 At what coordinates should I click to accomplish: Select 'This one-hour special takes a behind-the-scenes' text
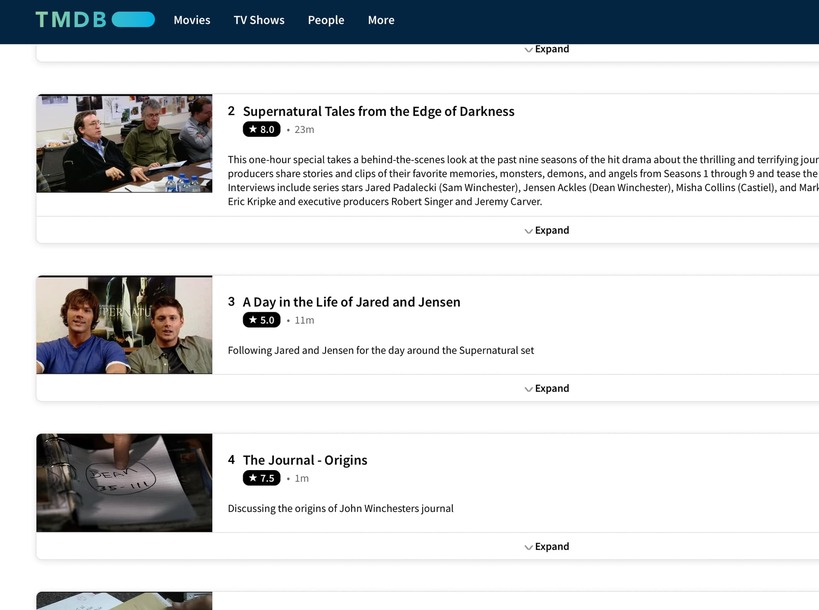pos(523,181)
